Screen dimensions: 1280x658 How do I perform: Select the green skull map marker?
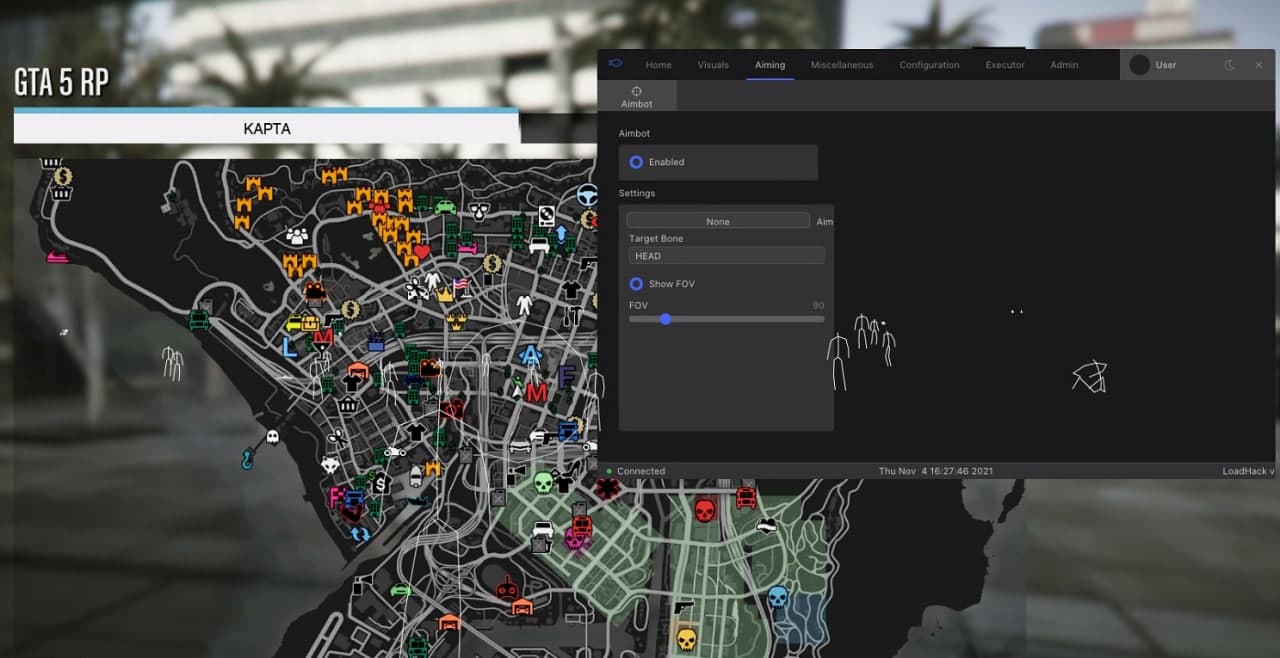click(x=543, y=483)
